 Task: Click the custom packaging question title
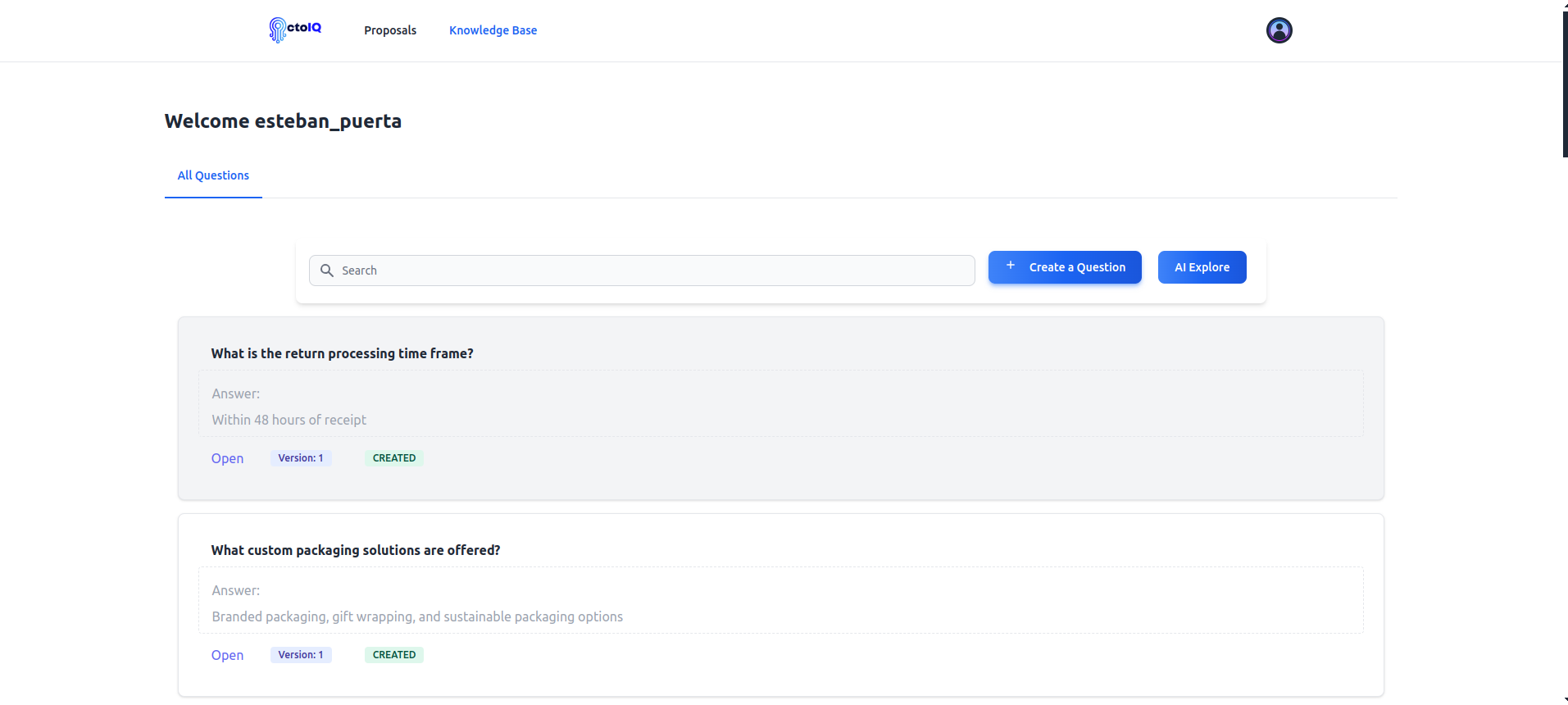pyautogui.click(x=355, y=550)
